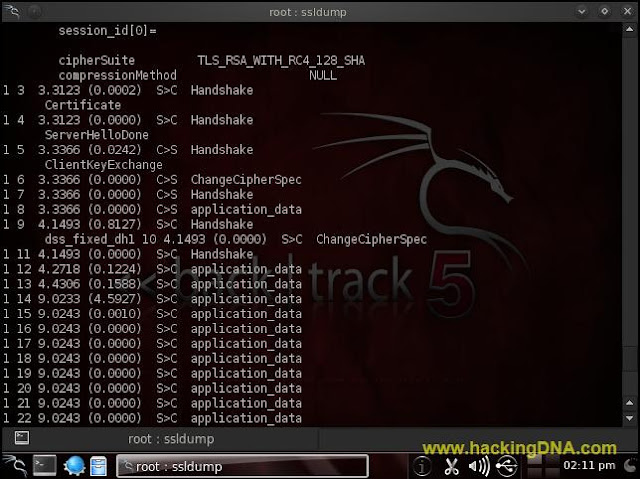
Task: Open the 02:11 pm clock
Action: [x=589, y=466]
